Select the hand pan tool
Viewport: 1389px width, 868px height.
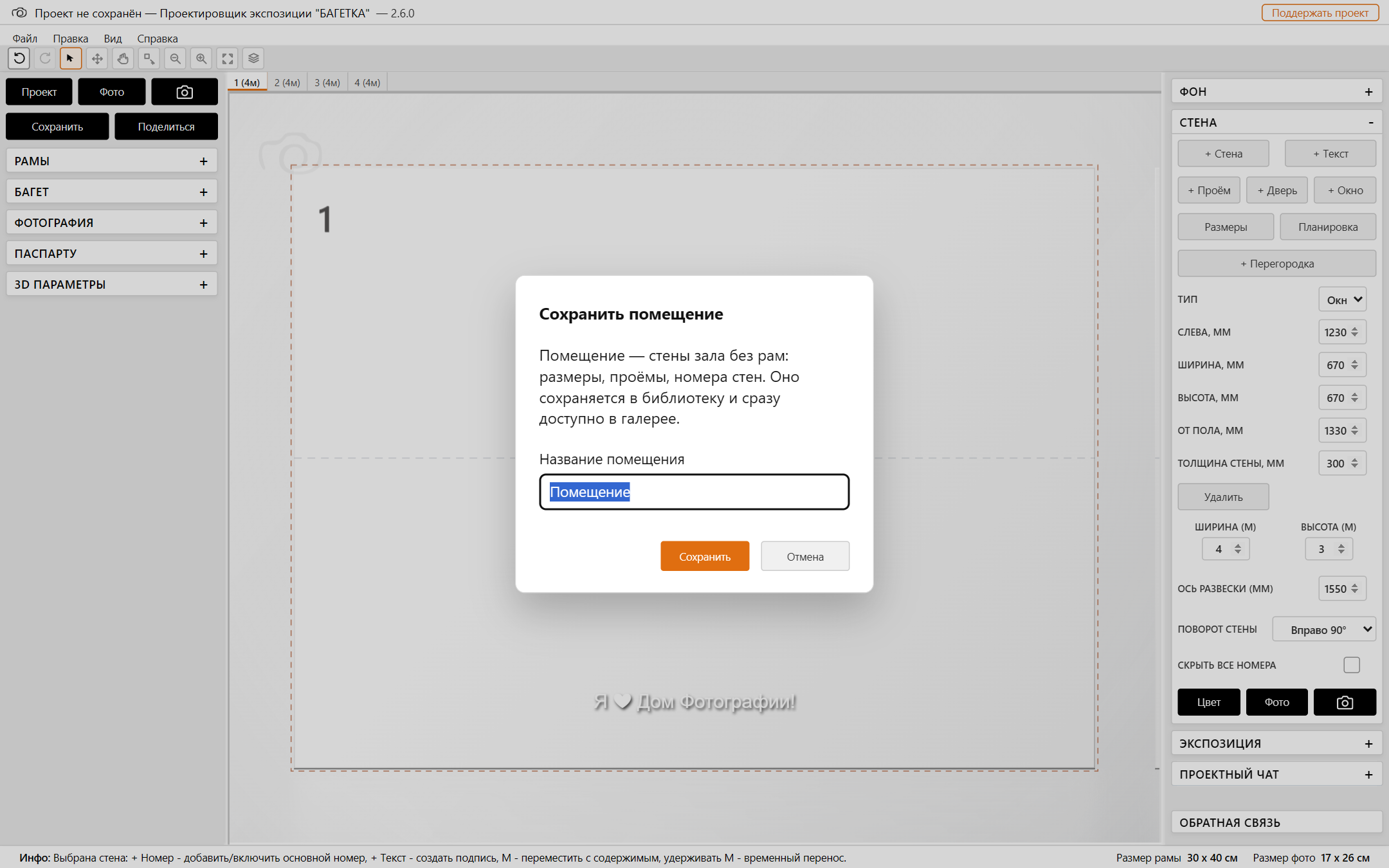123,59
